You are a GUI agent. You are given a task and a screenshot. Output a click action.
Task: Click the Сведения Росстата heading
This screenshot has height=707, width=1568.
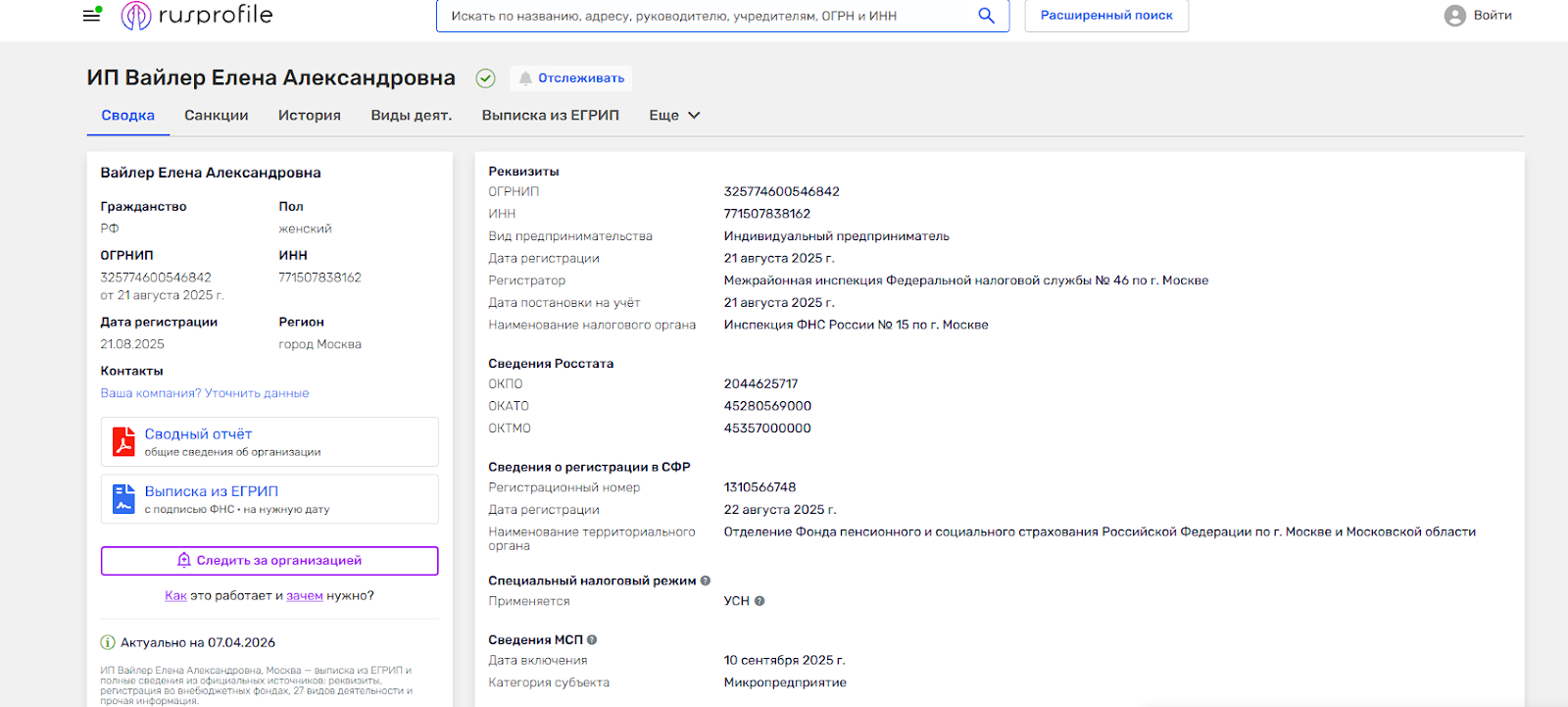point(551,364)
